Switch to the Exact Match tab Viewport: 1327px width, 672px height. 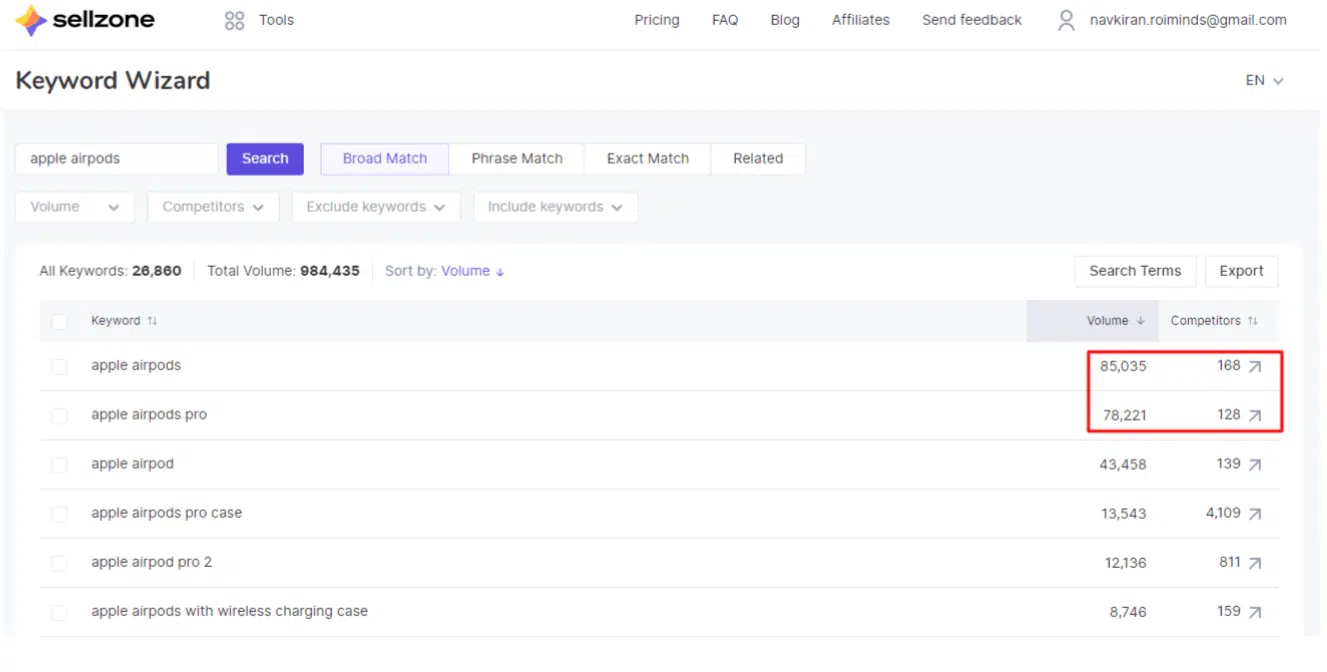[648, 158]
